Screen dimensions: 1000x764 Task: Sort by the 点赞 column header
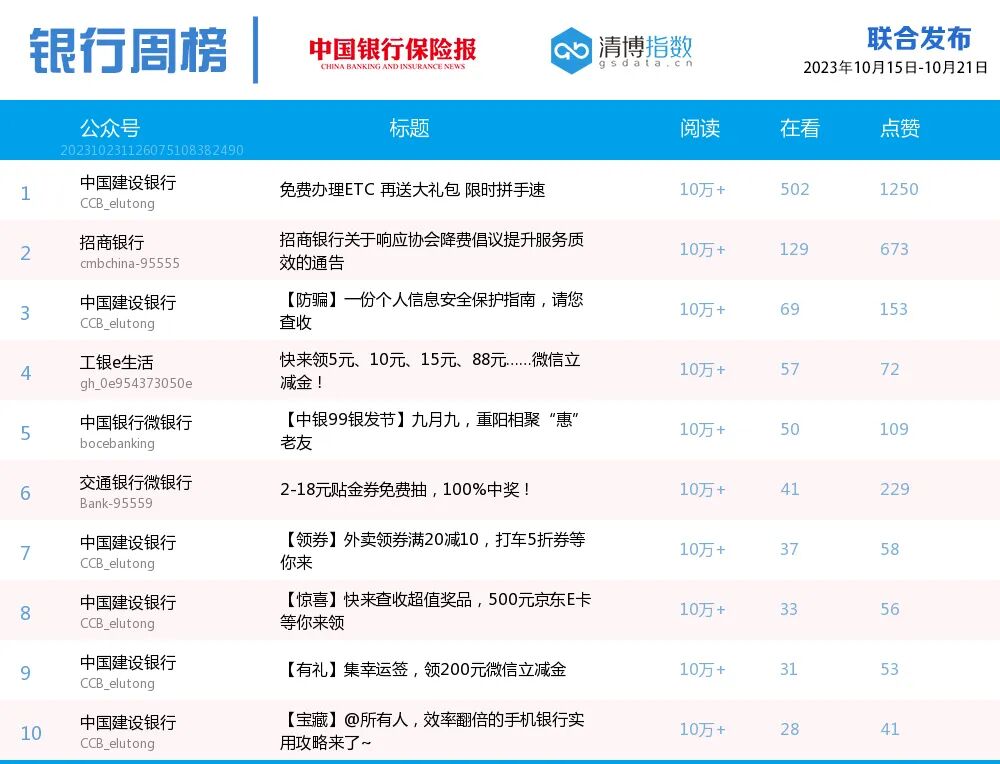coord(899,129)
